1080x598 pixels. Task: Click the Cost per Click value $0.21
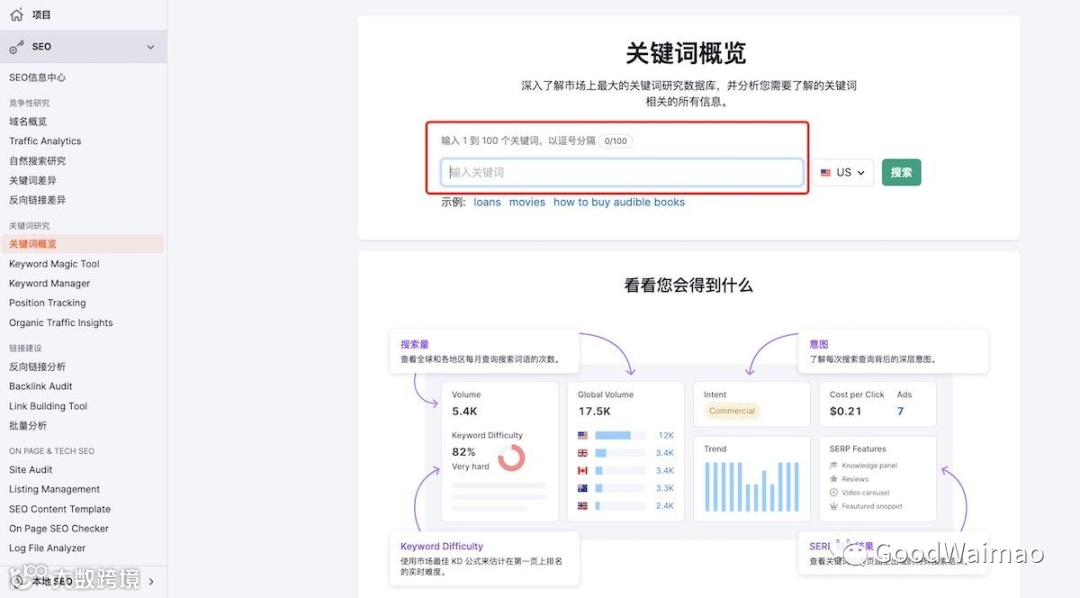coord(845,411)
